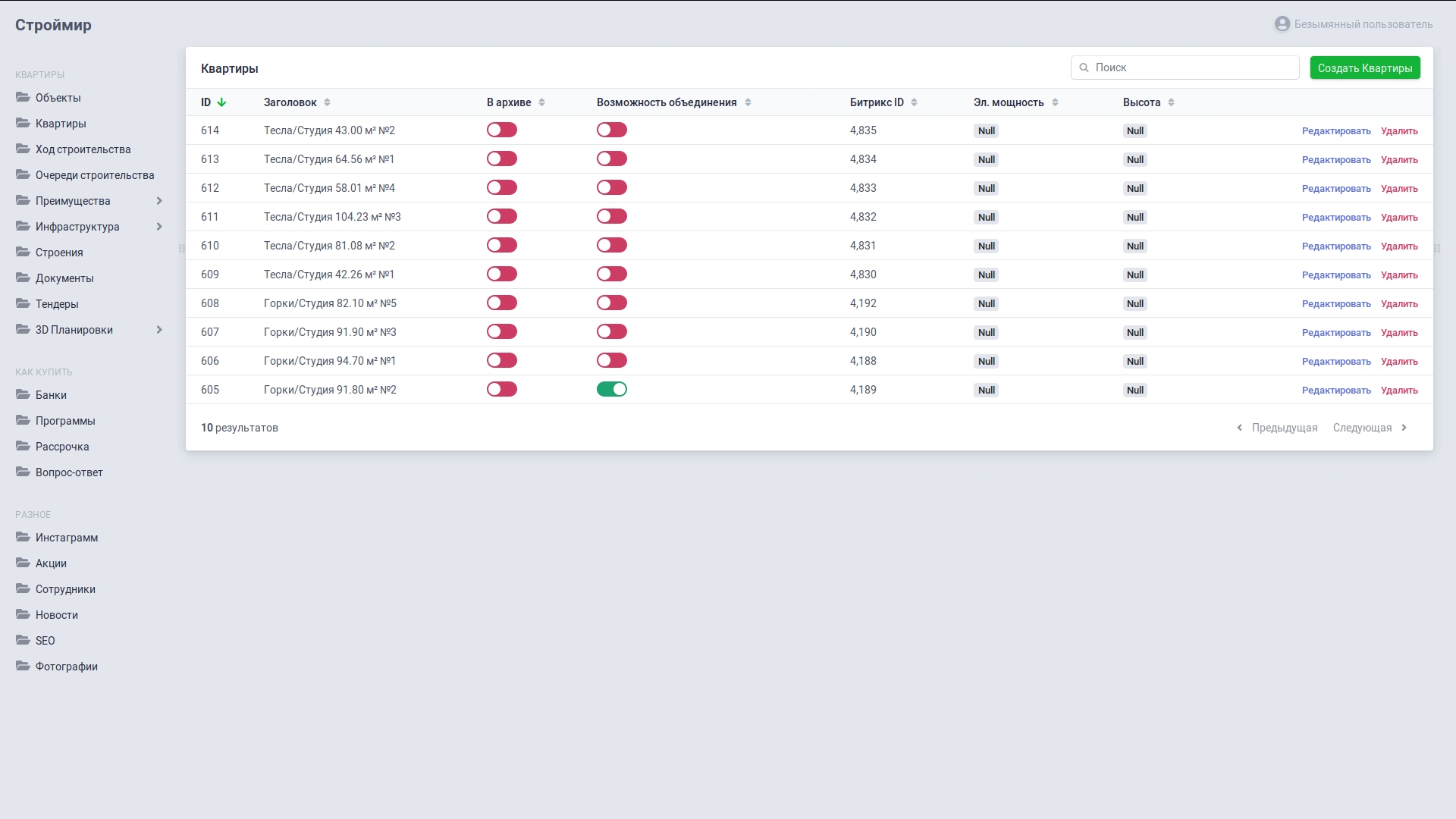This screenshot has height=819, width=1456.
Task: Expand the 3D Планировки submenu chevron
Action: (x=159, y=330)
